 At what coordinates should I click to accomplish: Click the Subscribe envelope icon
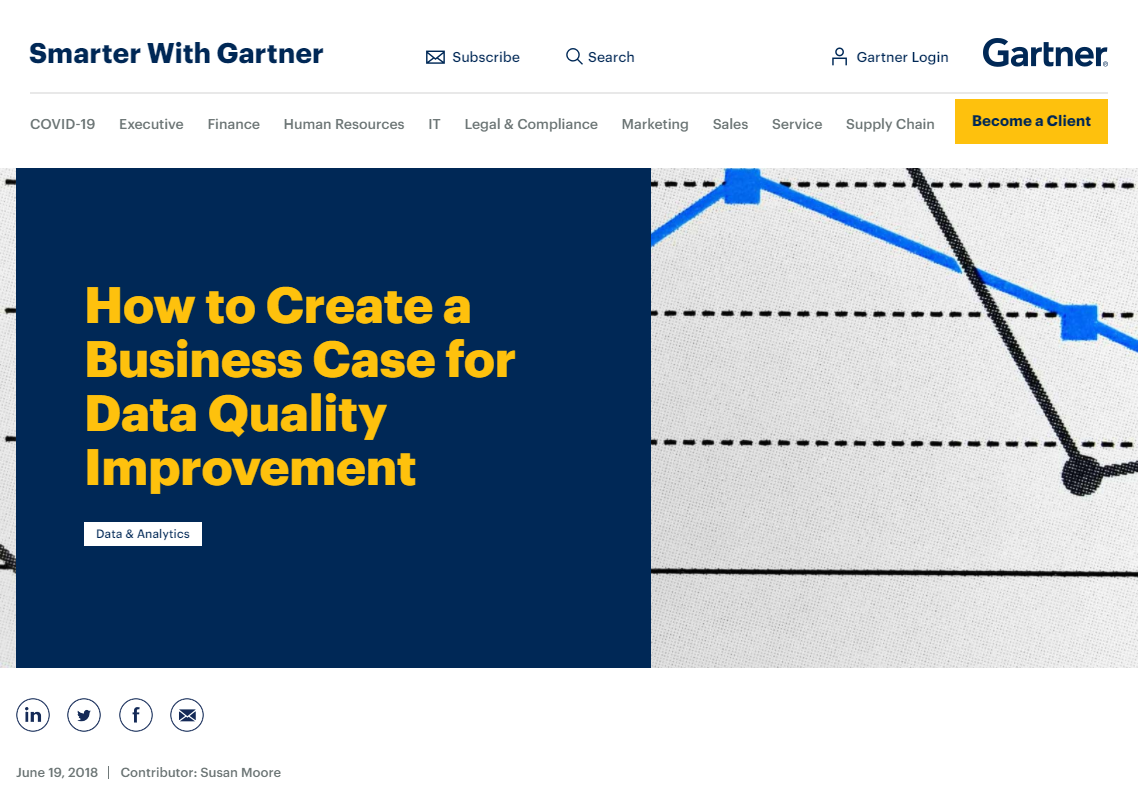coord(436,57)
